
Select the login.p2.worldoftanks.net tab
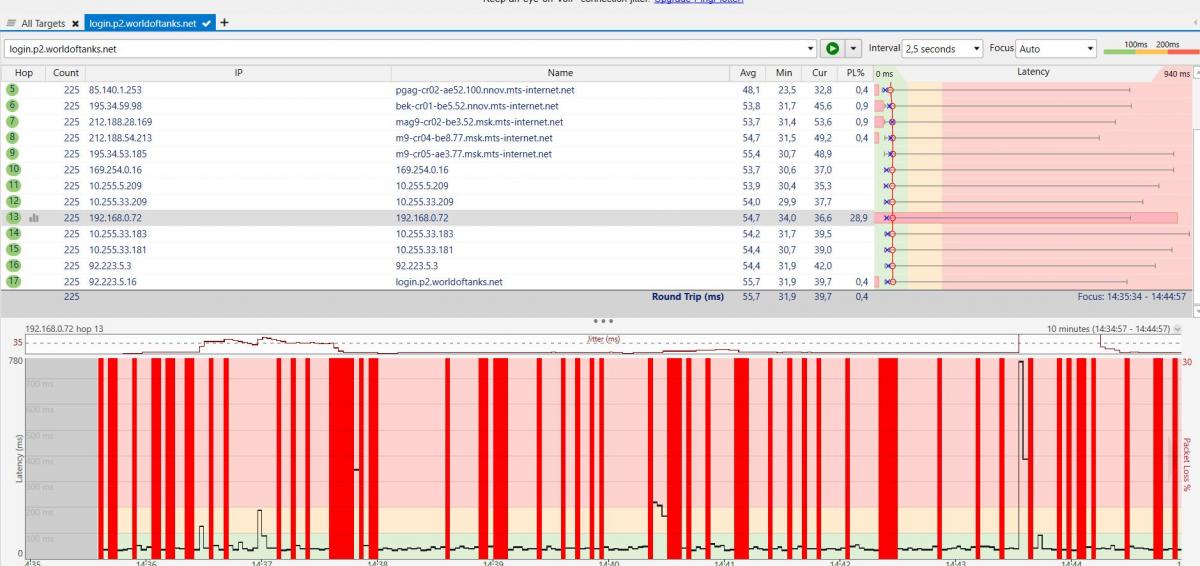click(x=142, y=23)
